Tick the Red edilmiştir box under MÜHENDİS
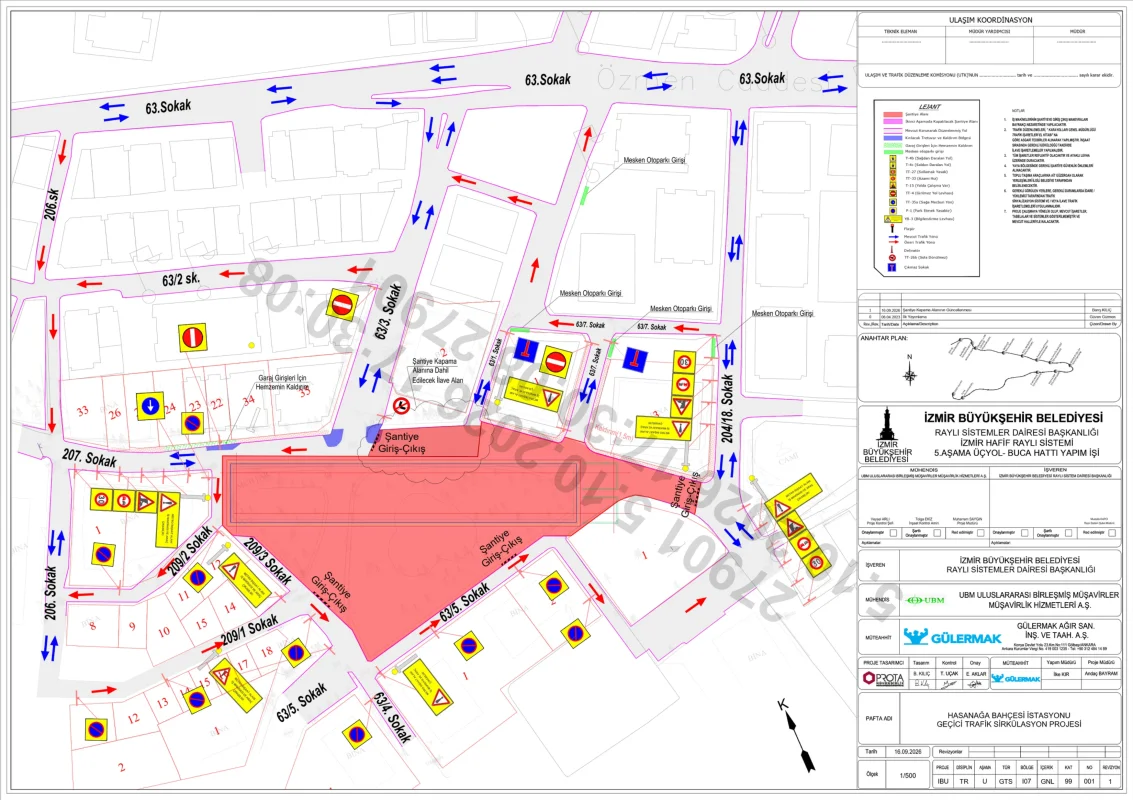This screenshot has height=800, width=1133. (x=981, y=533)
